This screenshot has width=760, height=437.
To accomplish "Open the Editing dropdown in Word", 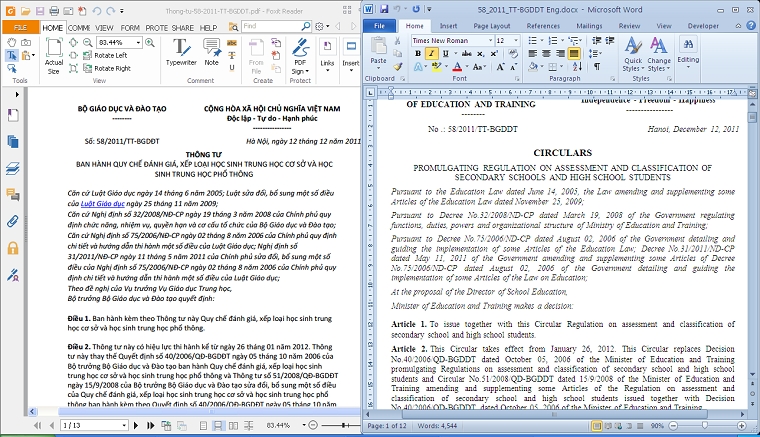I will [x=688, y=52].
